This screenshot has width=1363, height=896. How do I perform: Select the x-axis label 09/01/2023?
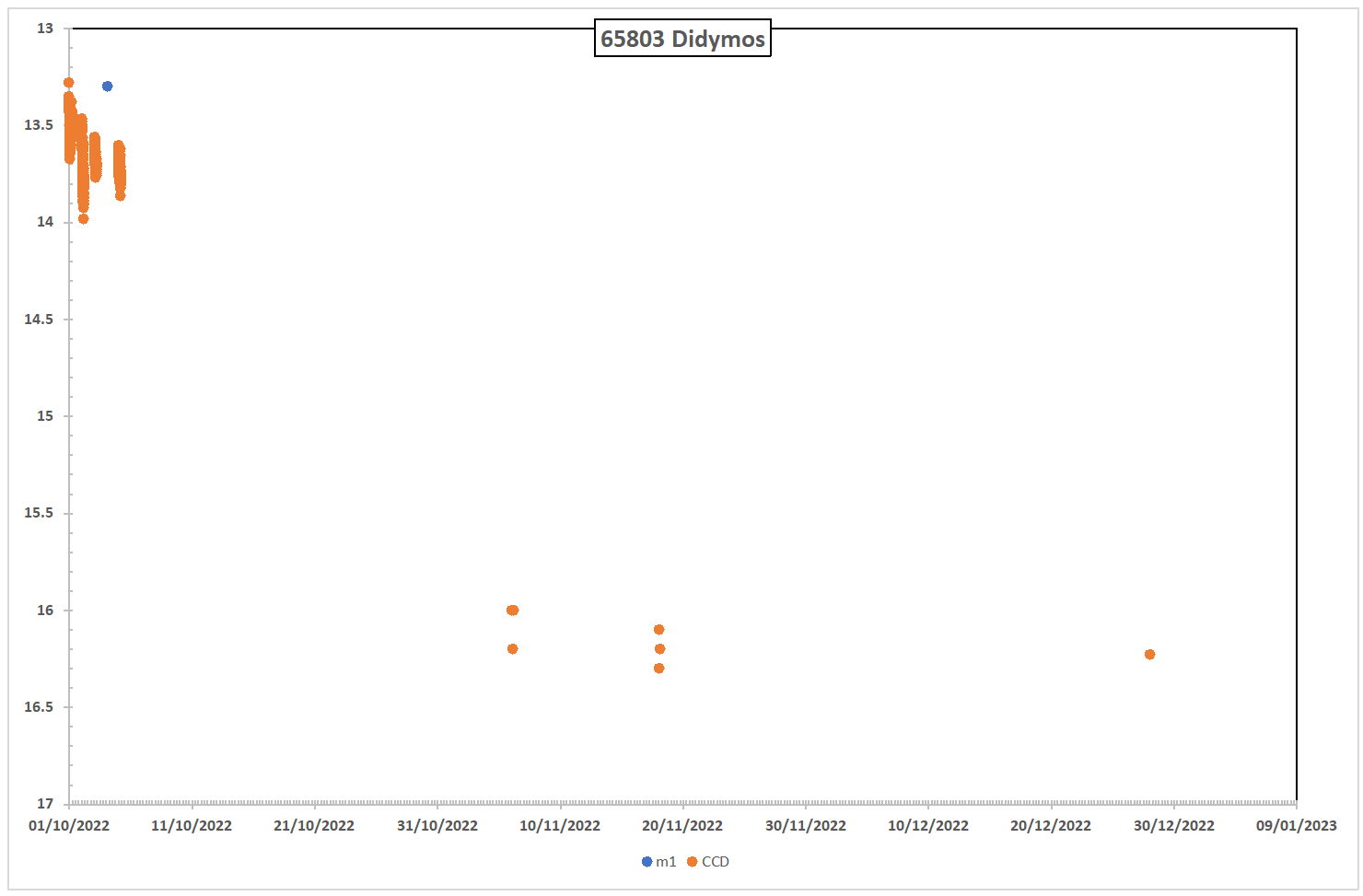[x=1297, y=826]
